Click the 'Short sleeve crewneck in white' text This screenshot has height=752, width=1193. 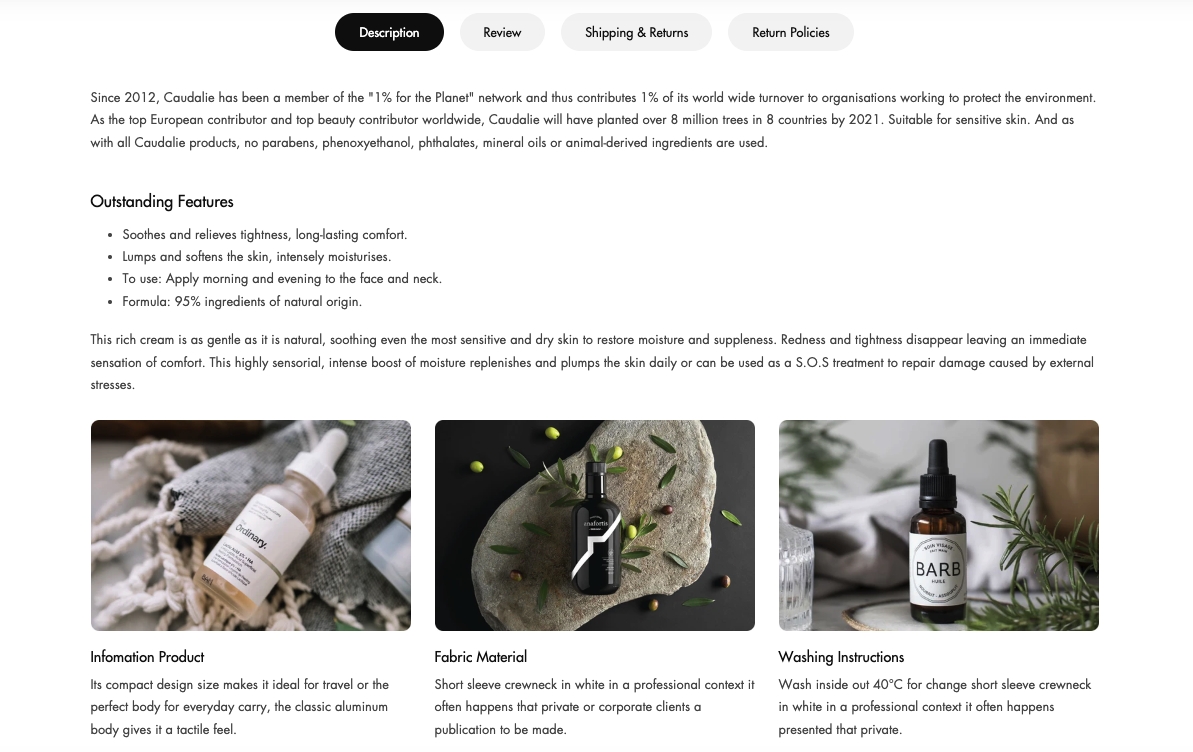coord(594,707)
